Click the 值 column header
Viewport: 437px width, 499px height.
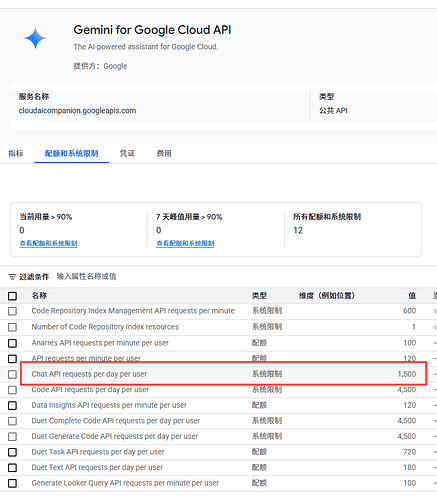coord(412,295)
